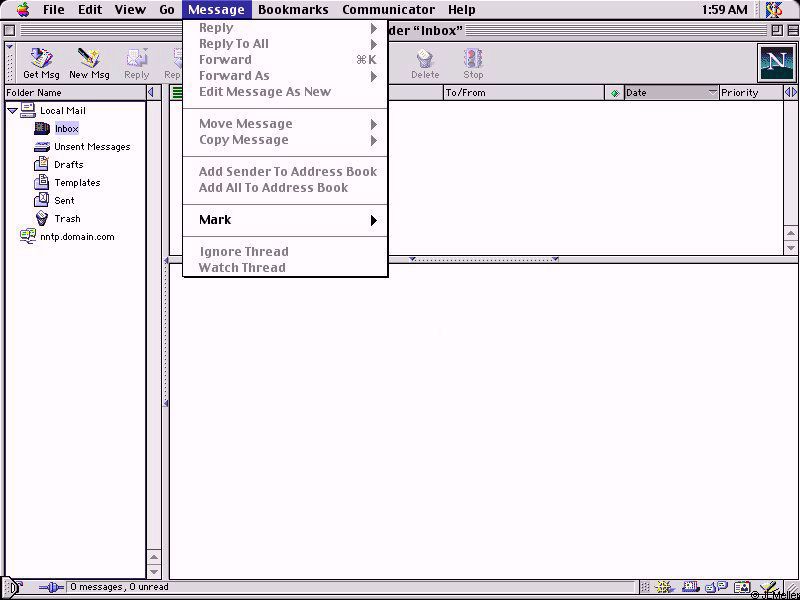Expand the Forward As submenu arrow

tap(374, 76)
